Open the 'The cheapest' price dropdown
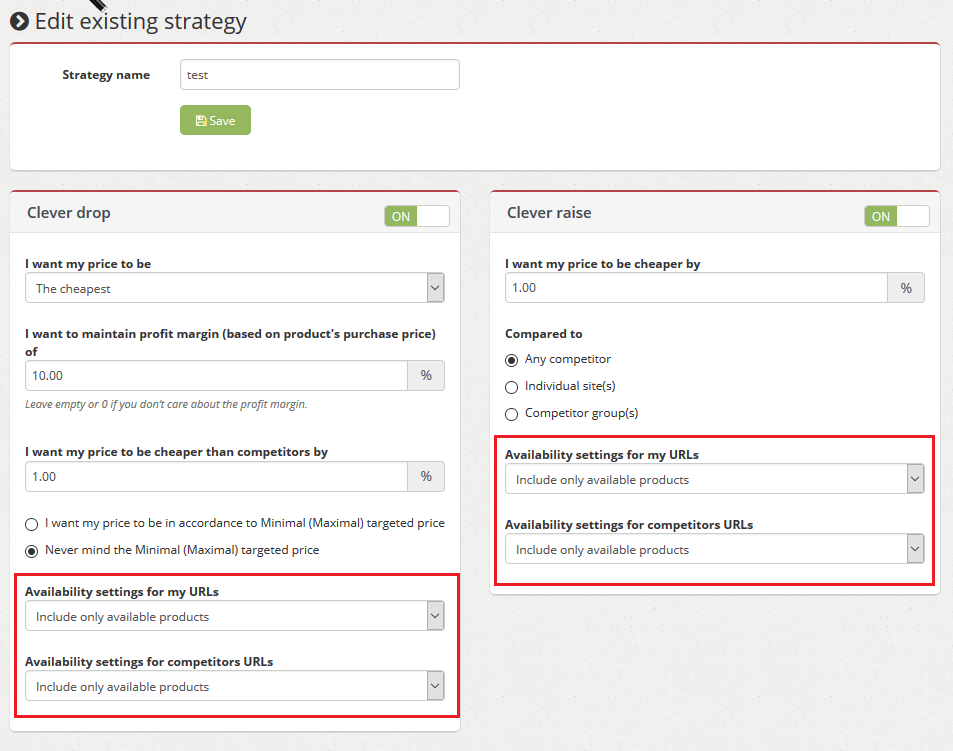 (x=235, y=288)
